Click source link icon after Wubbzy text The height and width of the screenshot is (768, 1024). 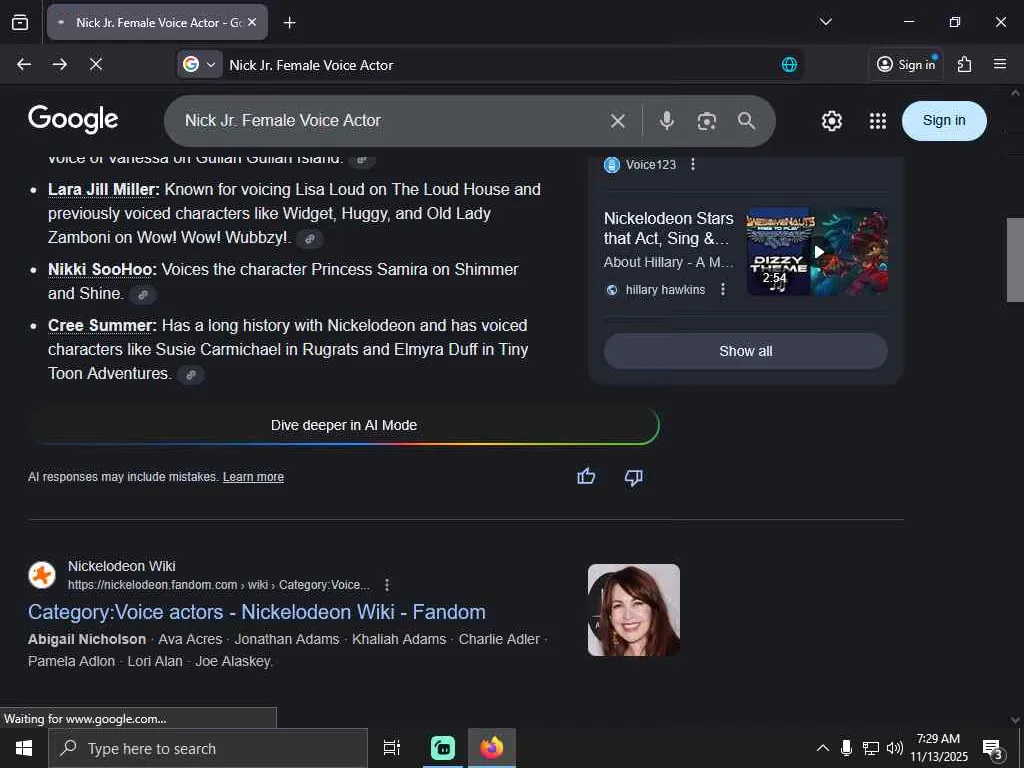[x=310, y=238]
